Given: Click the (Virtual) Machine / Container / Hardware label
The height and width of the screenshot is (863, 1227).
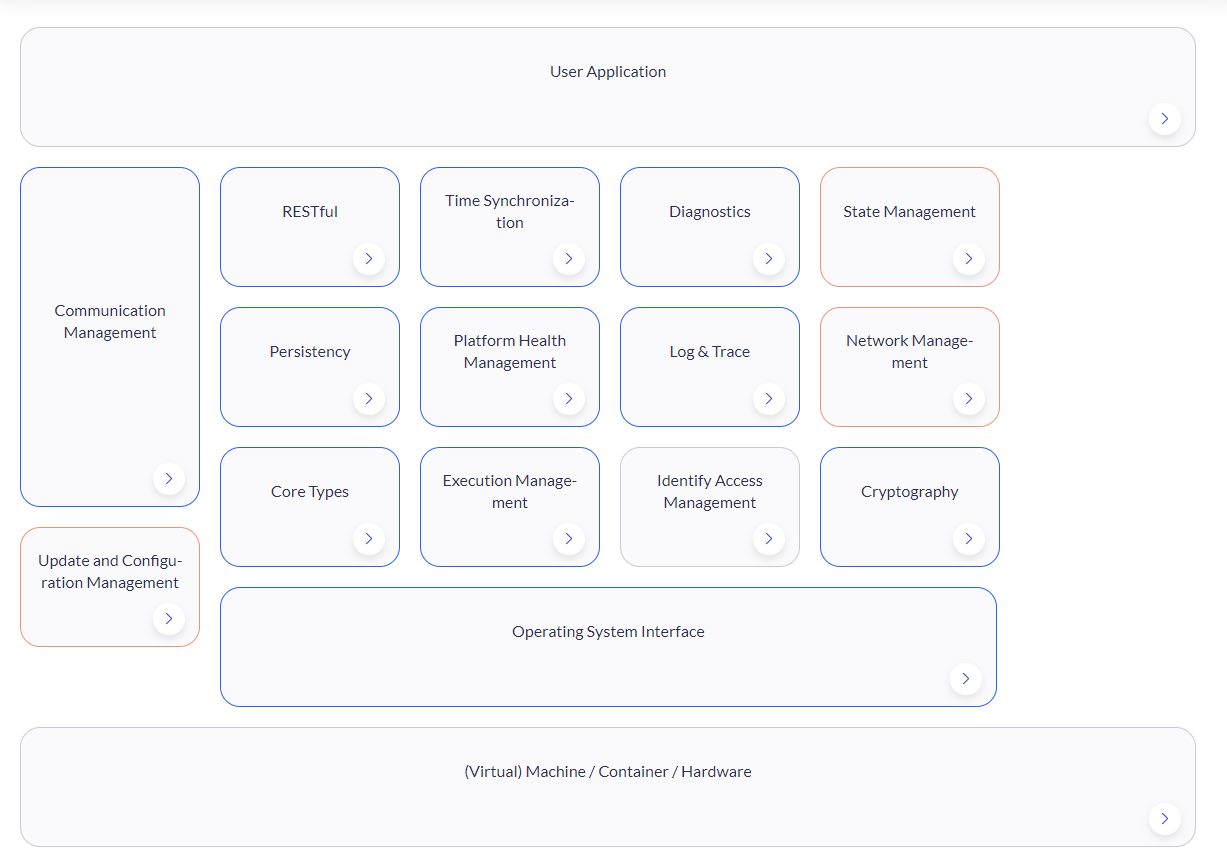Looking at the screenshot, I should pyautogui.click(x=608, y=772).
